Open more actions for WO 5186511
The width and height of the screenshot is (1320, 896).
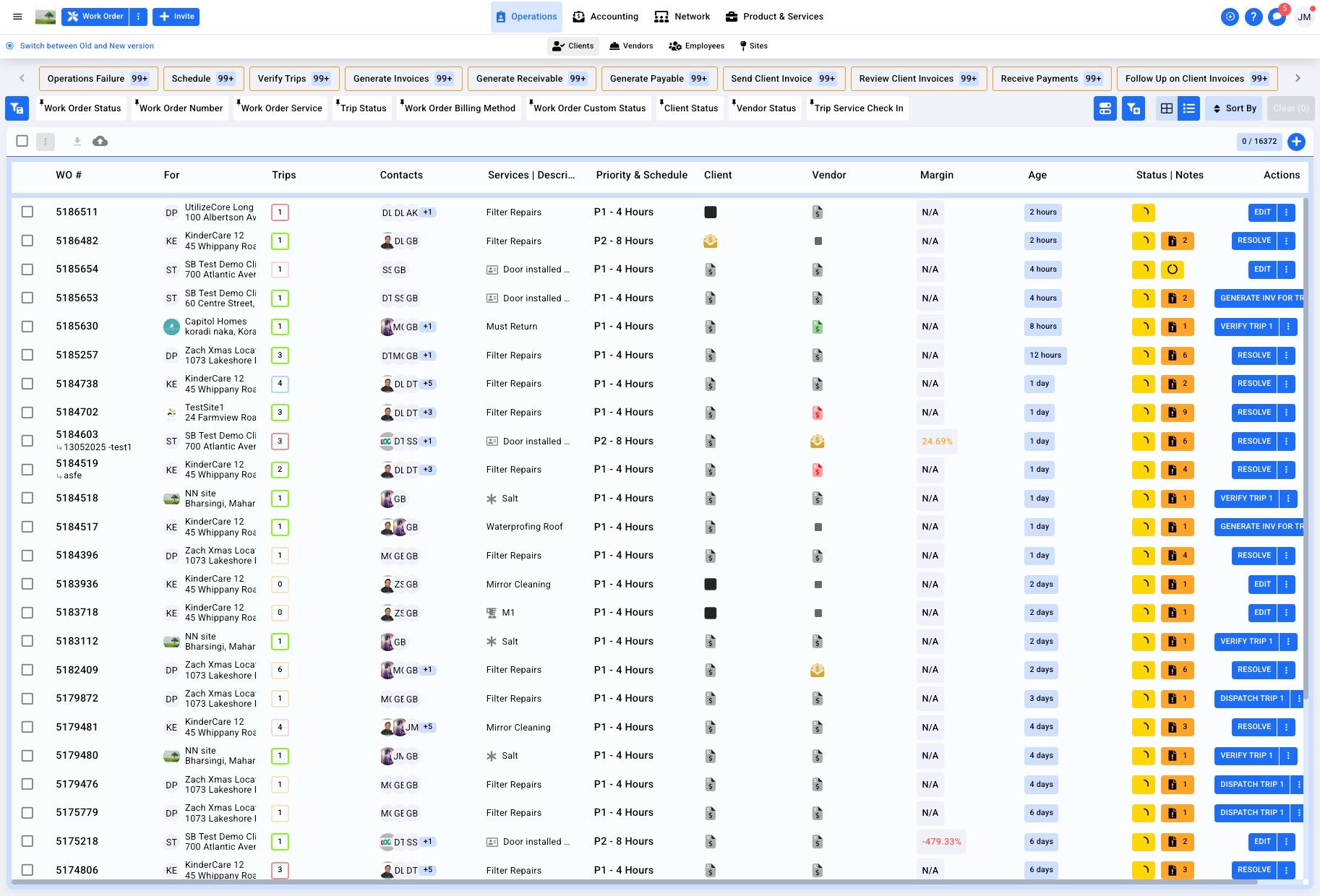tap(1287, 212)
